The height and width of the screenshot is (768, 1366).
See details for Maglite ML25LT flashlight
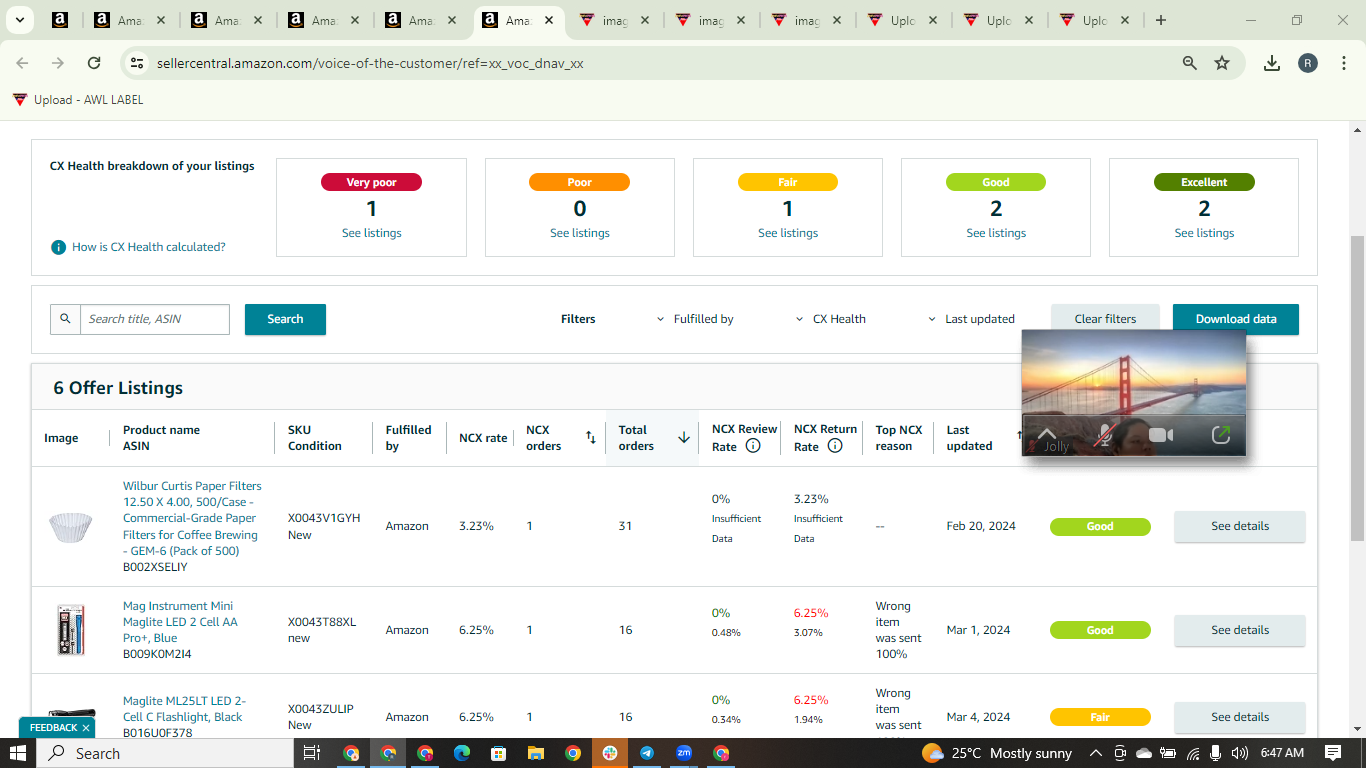pos(1240,717)
